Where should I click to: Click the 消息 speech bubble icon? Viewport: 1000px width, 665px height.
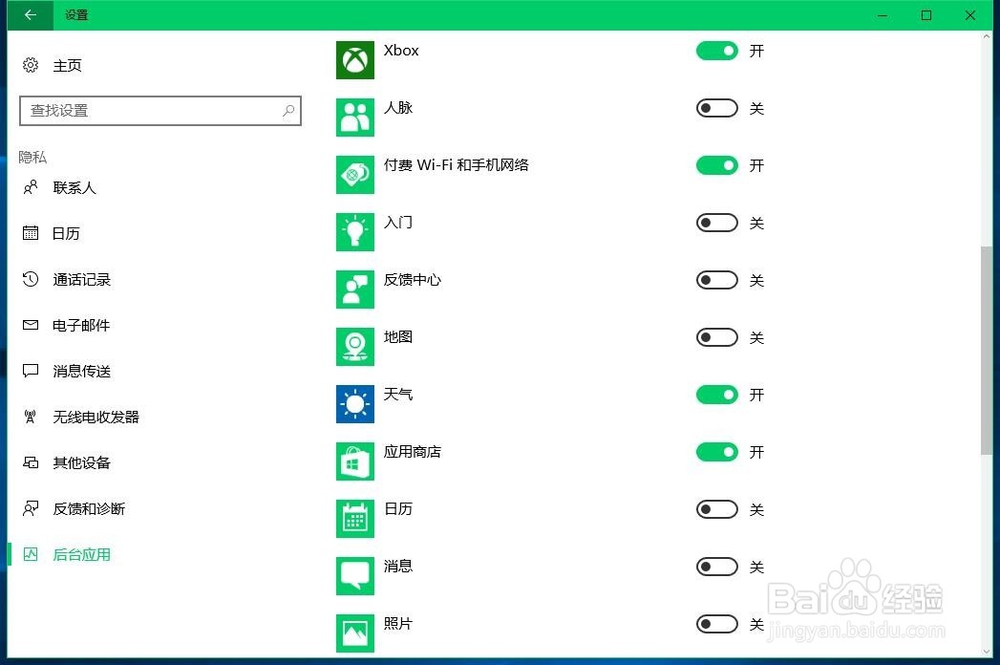(x=355, y=574)
